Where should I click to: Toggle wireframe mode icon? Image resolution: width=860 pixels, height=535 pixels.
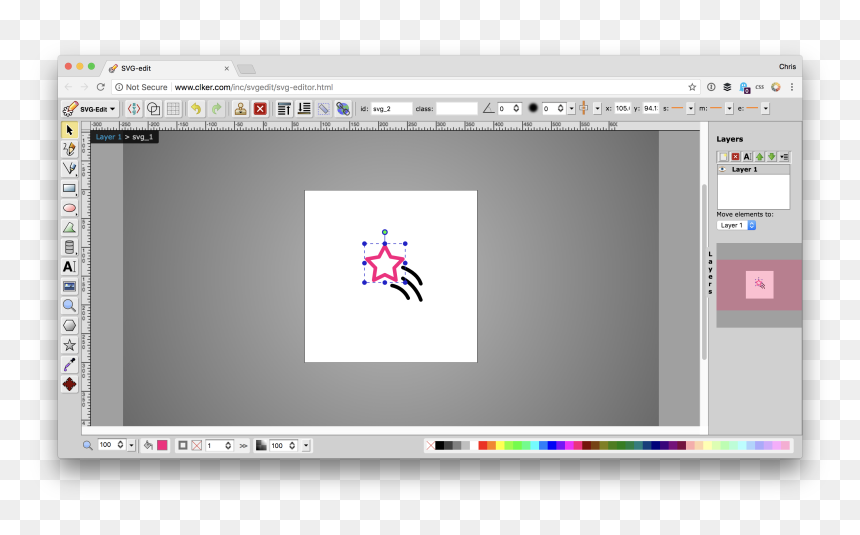pos(154,109)
